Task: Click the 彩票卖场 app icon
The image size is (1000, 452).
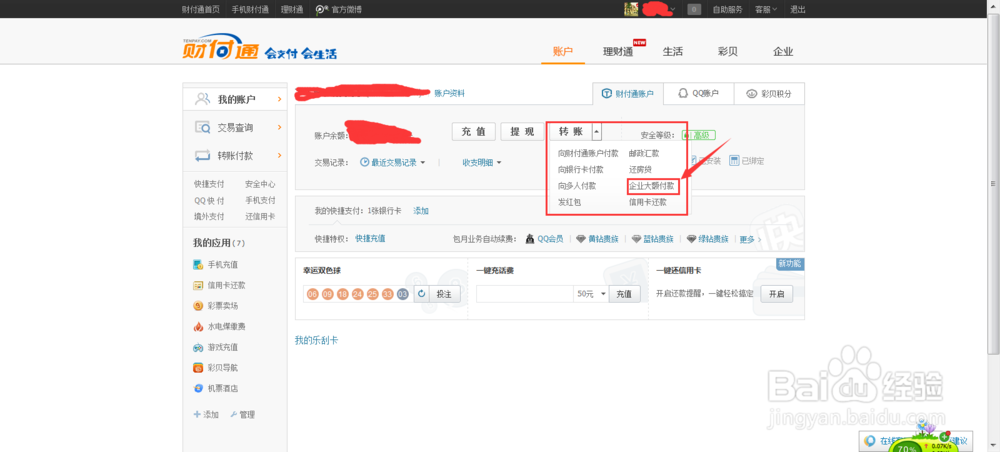Action: coord(198,306)
